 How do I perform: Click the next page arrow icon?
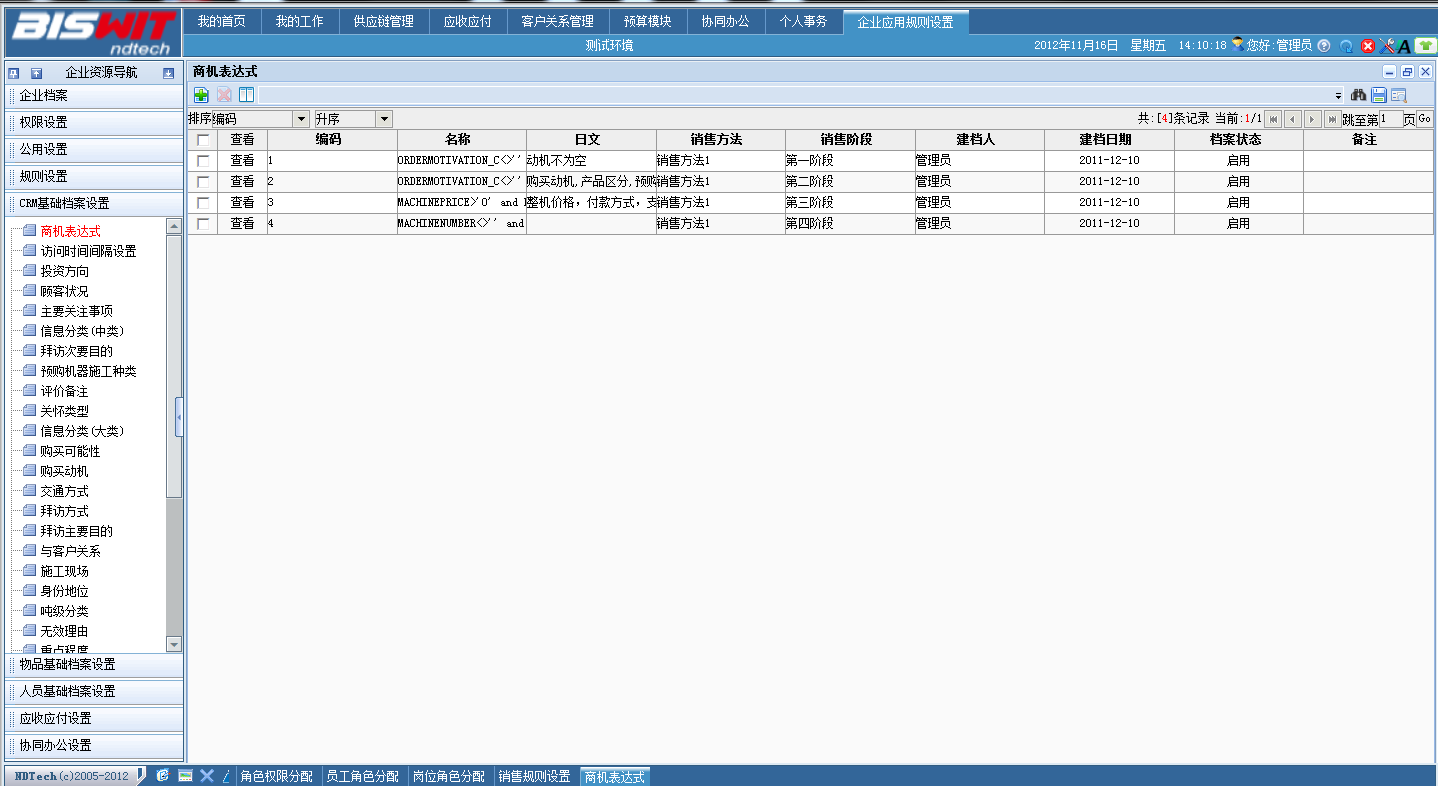coord(1313,119)
